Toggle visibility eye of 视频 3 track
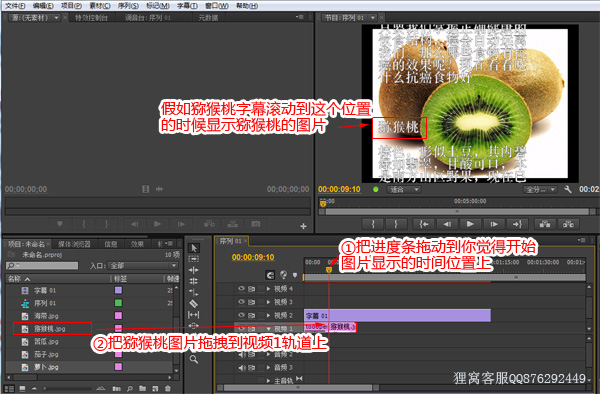 [x=241, y=302]
